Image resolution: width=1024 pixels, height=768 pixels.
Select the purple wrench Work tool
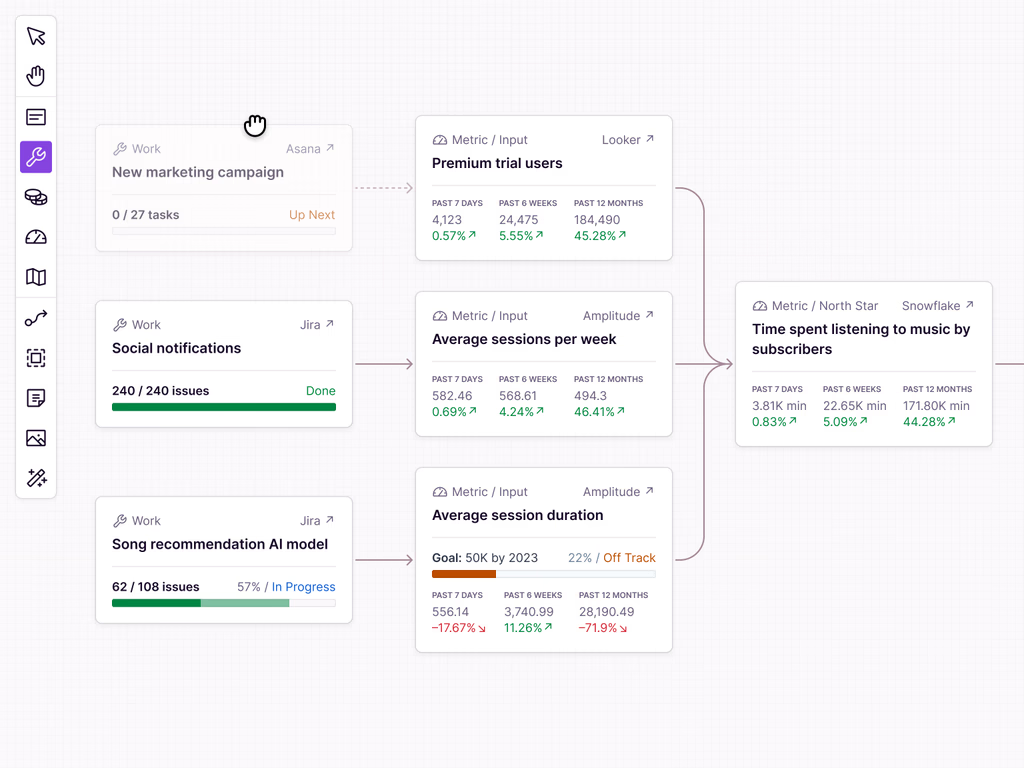point(36,157)
